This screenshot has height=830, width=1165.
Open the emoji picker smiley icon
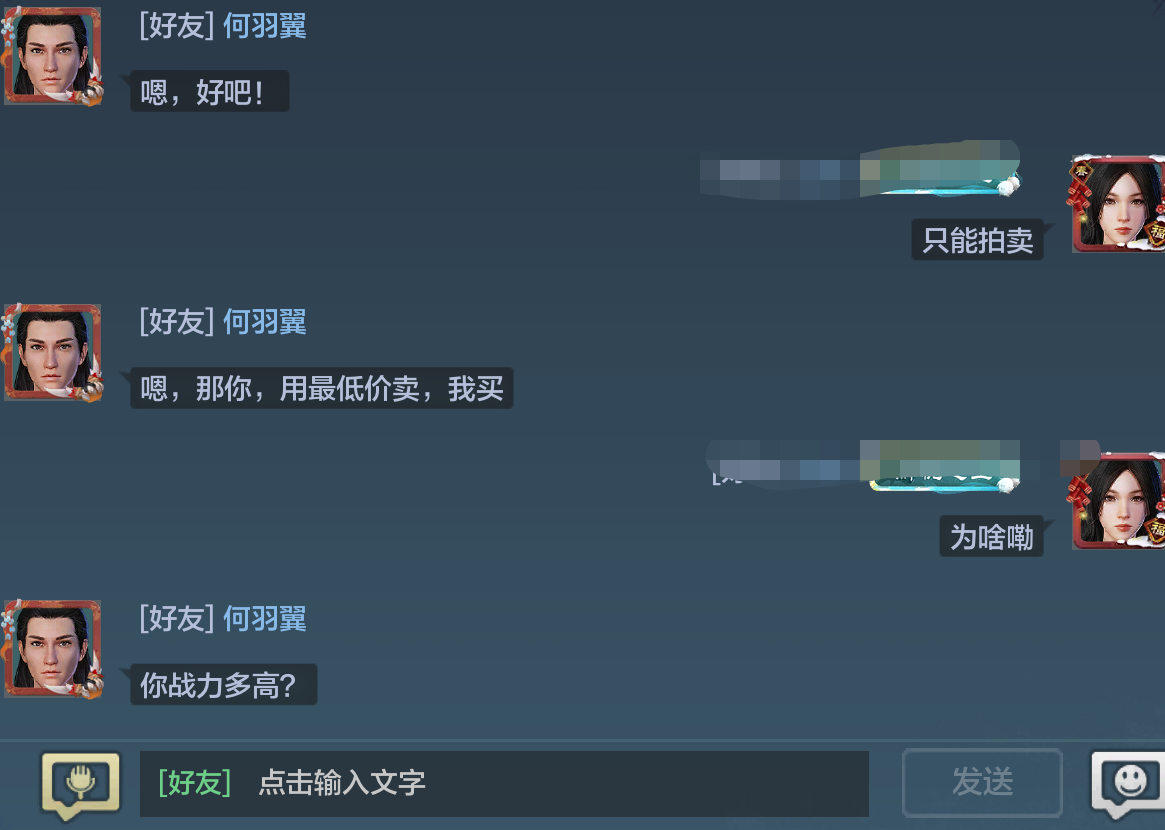[x=1128, y=784]
